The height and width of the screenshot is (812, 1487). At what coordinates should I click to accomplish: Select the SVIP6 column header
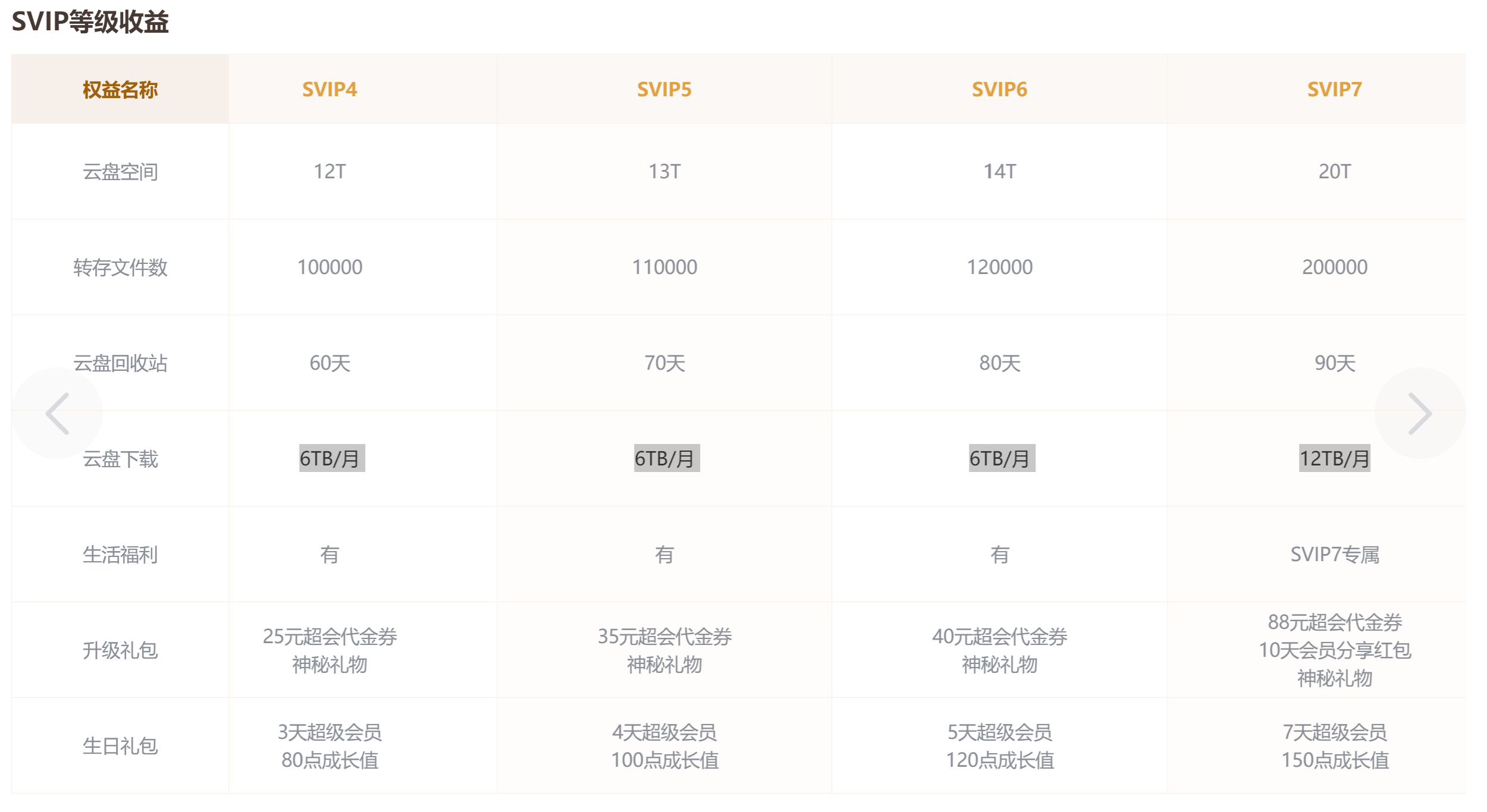[1000, 89]
